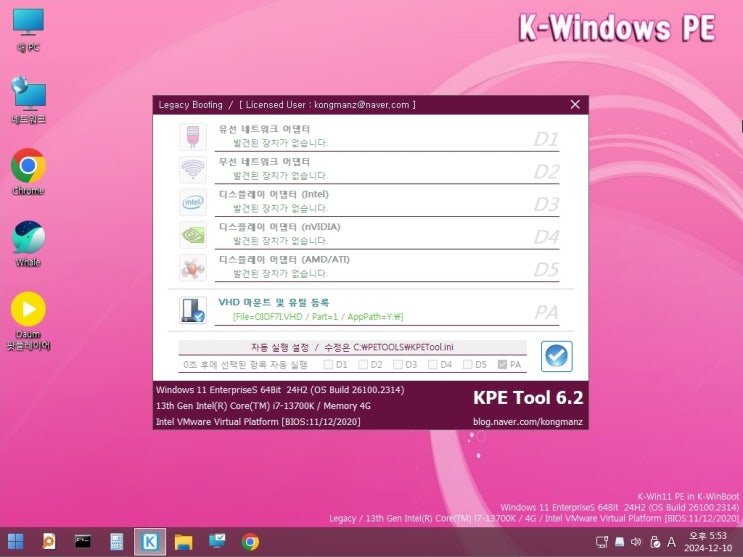Image resolution: width=743 pixels, height=557 pixels.
Task: Open the Network desktop icon
Action: pos(28,100)
